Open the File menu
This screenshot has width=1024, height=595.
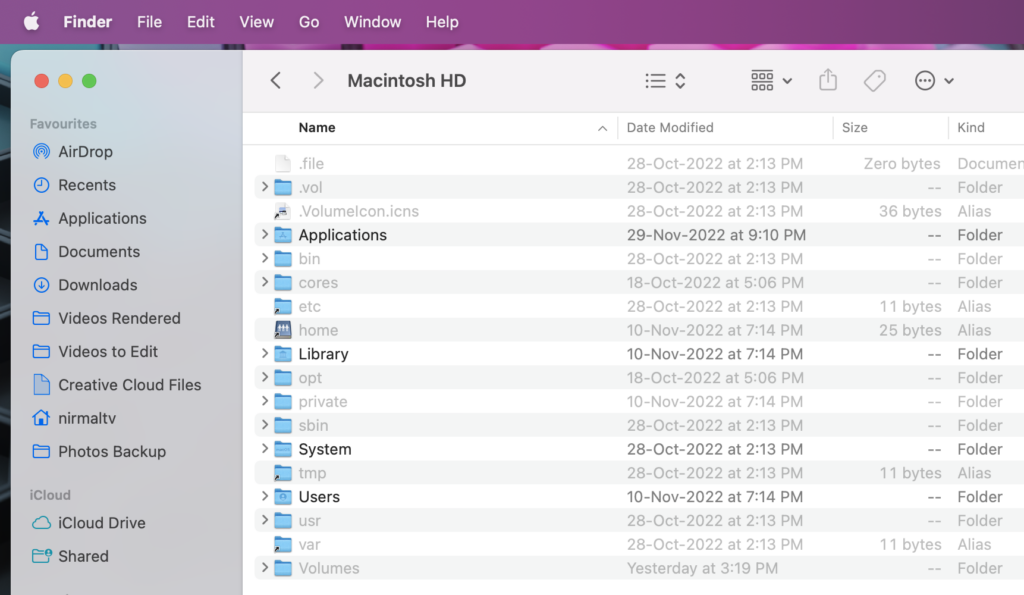(150, 22)
